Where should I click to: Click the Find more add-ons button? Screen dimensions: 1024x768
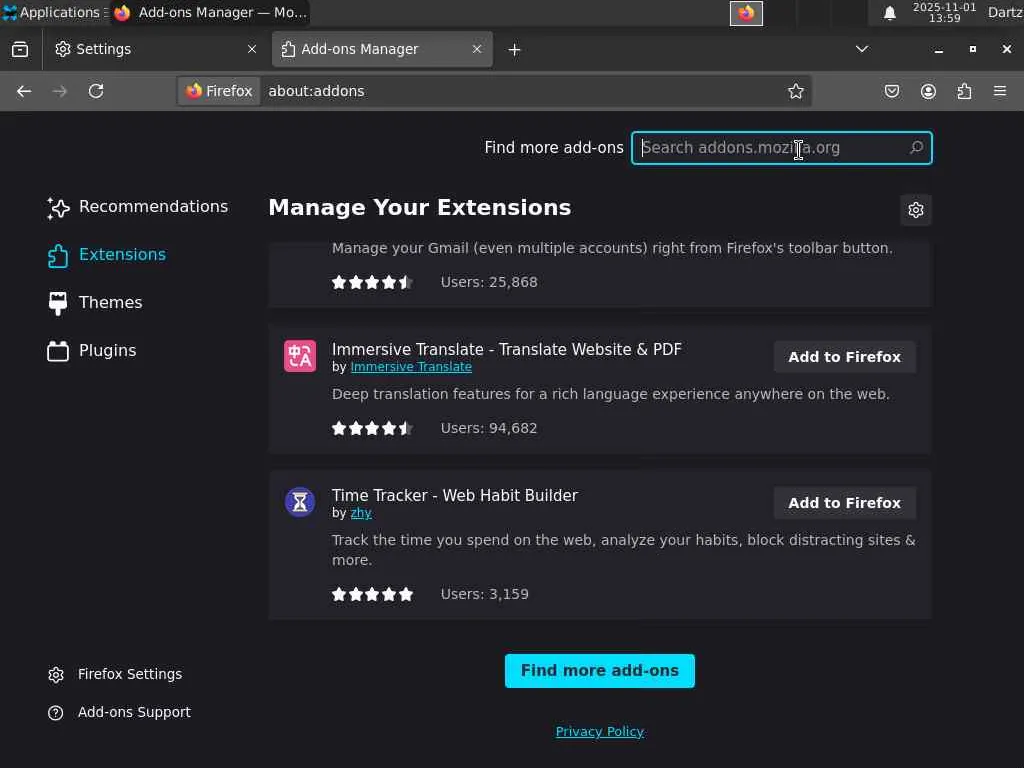coord(600,671)
